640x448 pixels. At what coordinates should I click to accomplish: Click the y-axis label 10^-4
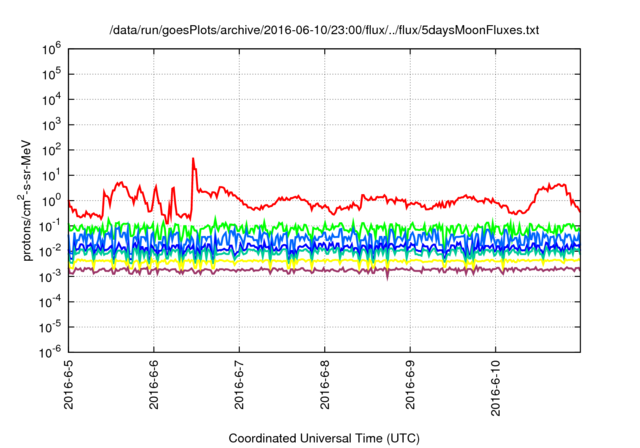(x=51, y=303)
